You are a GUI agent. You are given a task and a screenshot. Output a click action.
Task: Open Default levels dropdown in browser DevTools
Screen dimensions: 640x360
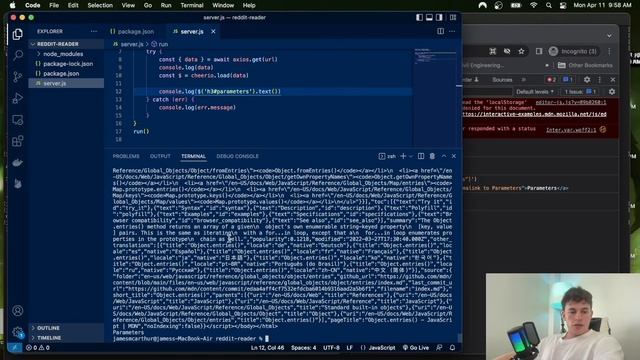click(x=535, y=92)
